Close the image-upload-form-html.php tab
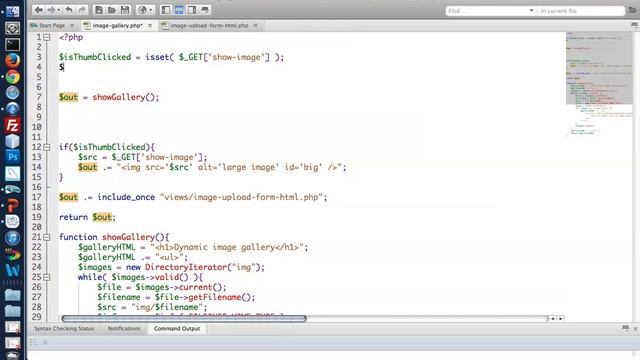640x360 pixels. [x=256, y=26]
